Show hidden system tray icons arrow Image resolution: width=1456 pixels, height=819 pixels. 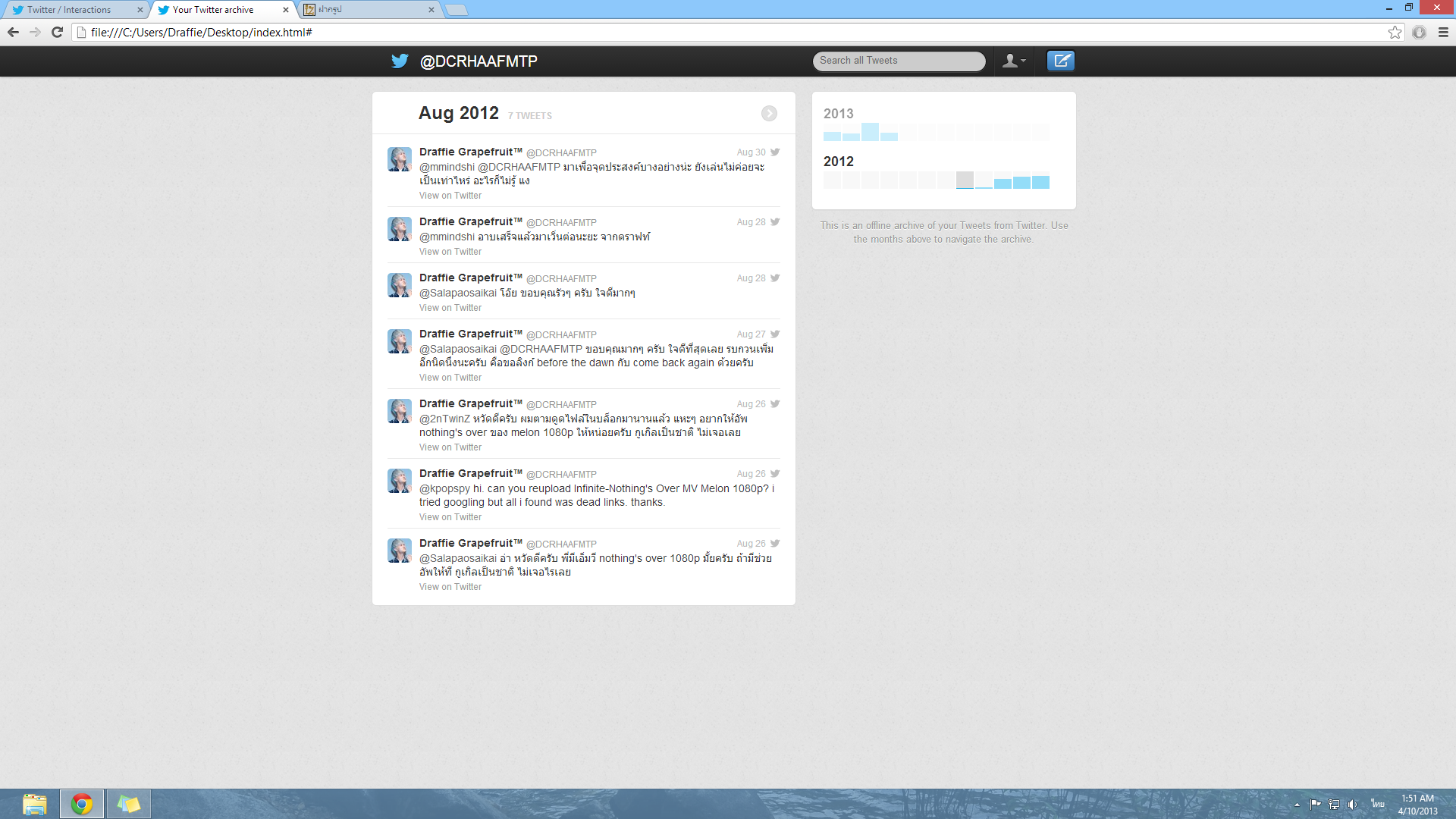click(1297, 804)
